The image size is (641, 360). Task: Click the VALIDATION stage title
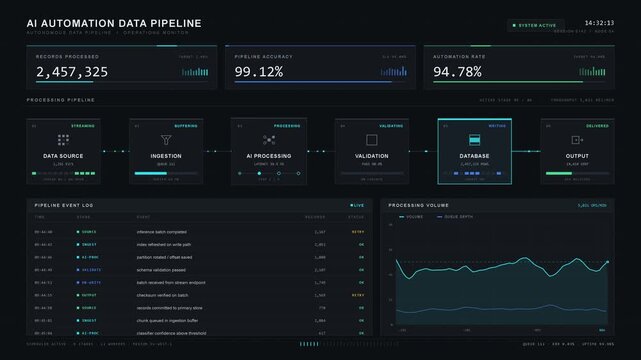coord(372,156)
